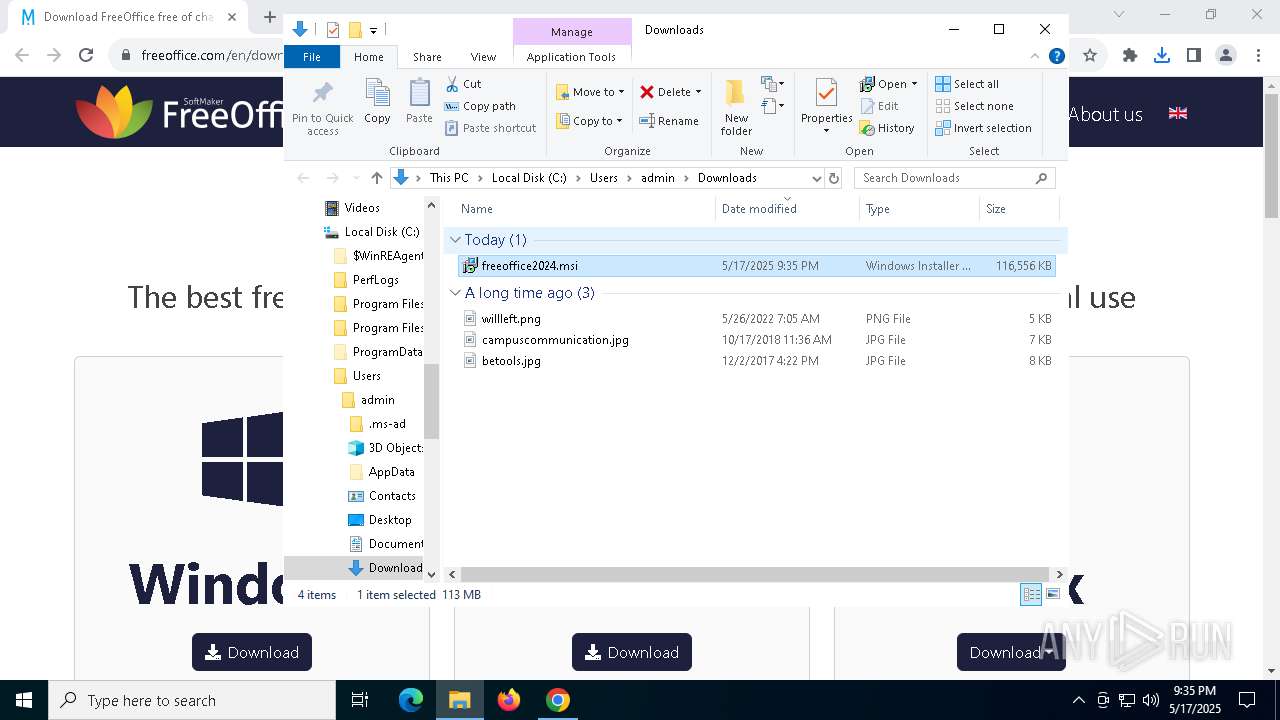Click Select all
The height and width of the screenshot is (720, 1280).
click(x=967, y=84)
